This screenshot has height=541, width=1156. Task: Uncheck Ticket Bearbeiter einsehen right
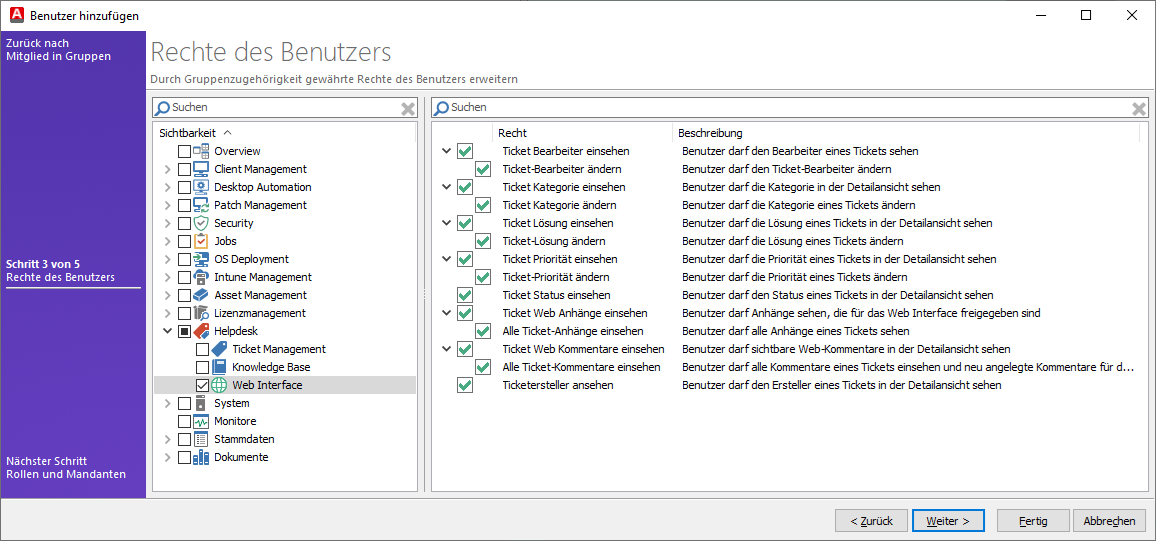(464, 151)
